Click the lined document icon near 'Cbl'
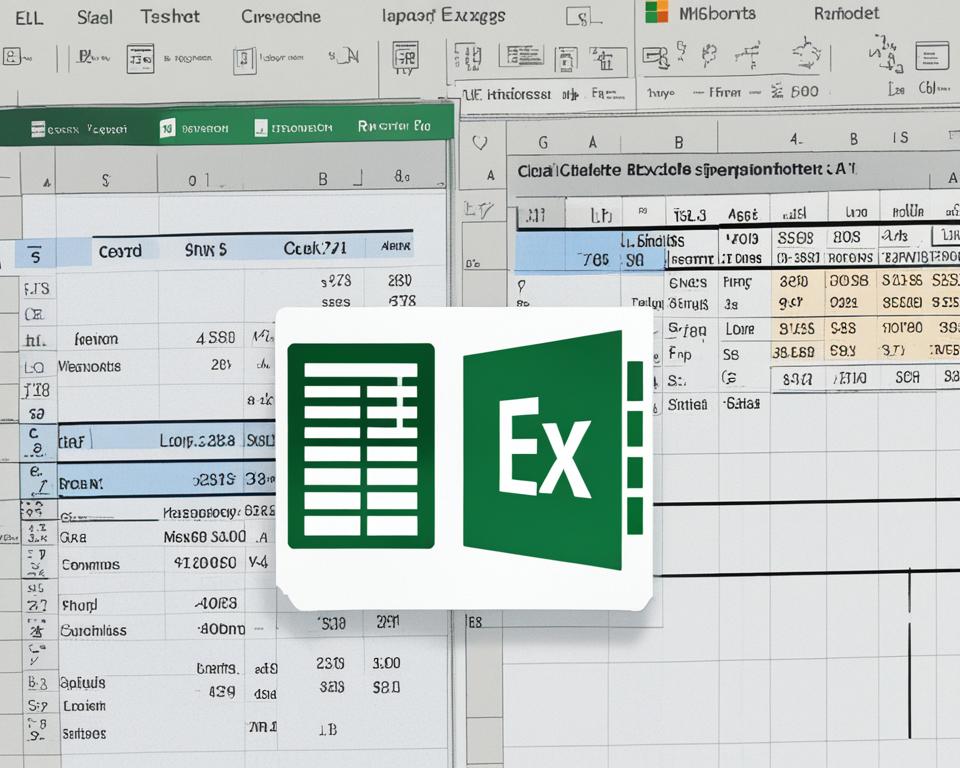 (x=932, y=56)
